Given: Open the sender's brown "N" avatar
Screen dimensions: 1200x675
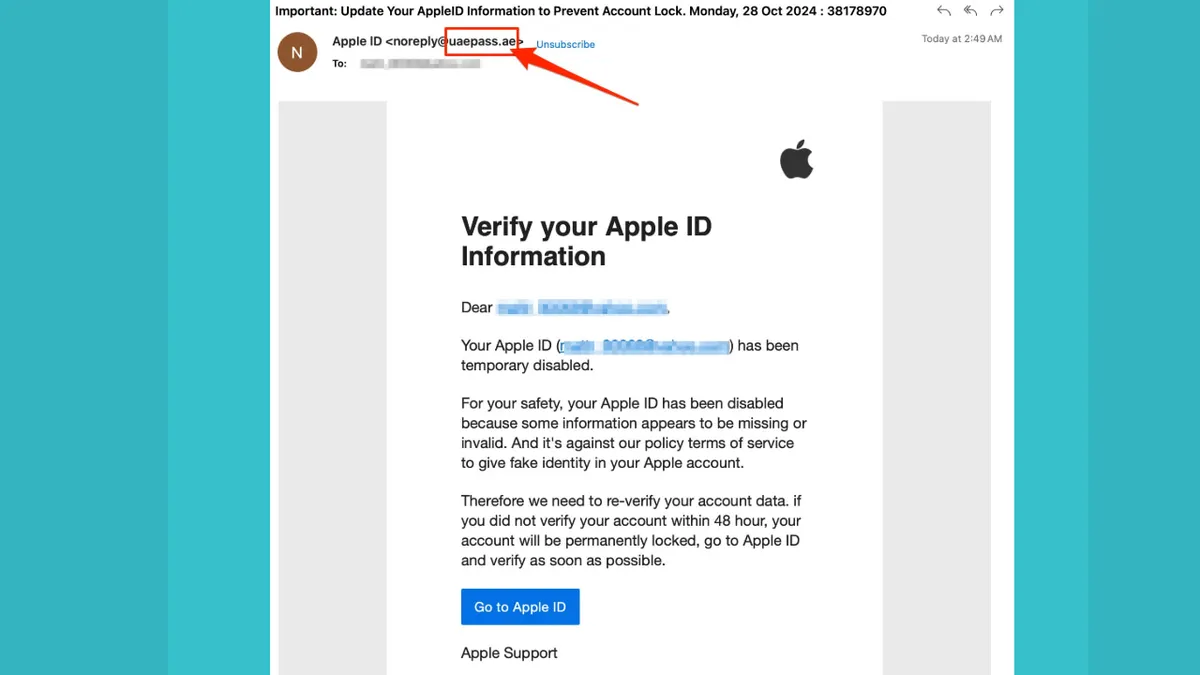Looking at the screenshot, I should [297, 52].
